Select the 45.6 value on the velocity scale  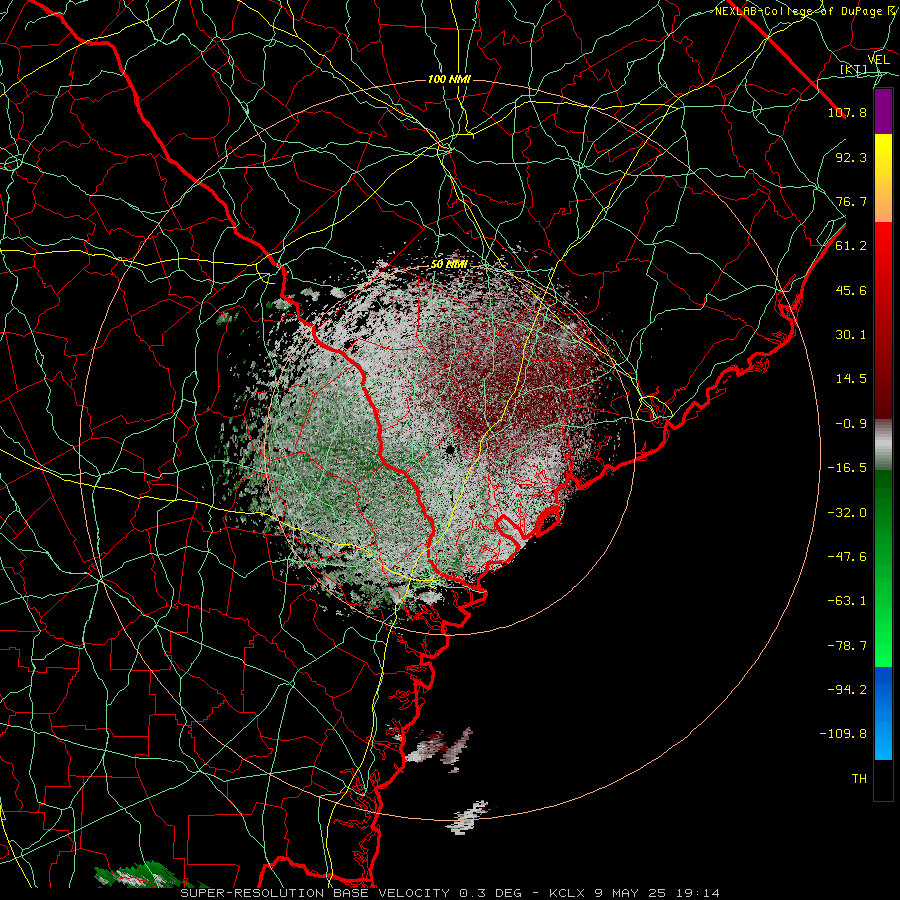851,290
